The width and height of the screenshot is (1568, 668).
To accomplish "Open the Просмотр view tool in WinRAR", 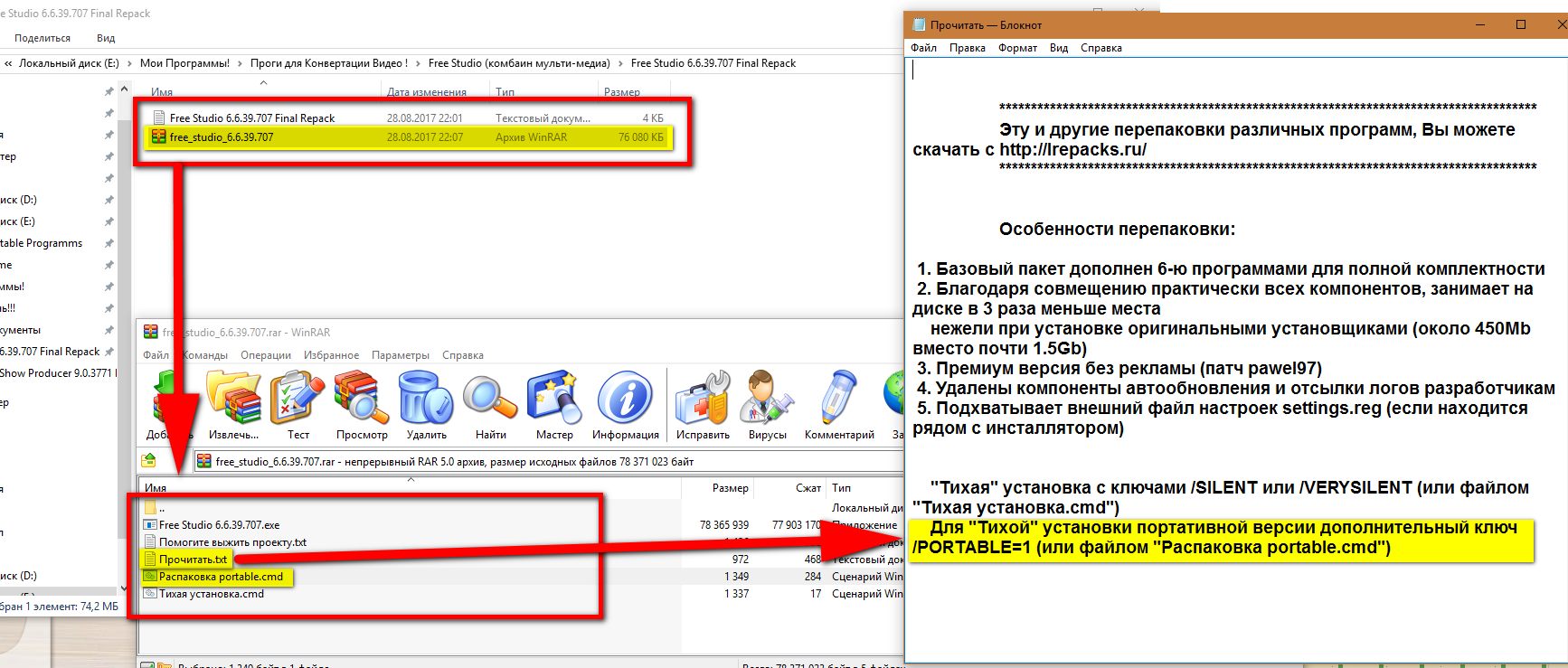I will (362, 404).
